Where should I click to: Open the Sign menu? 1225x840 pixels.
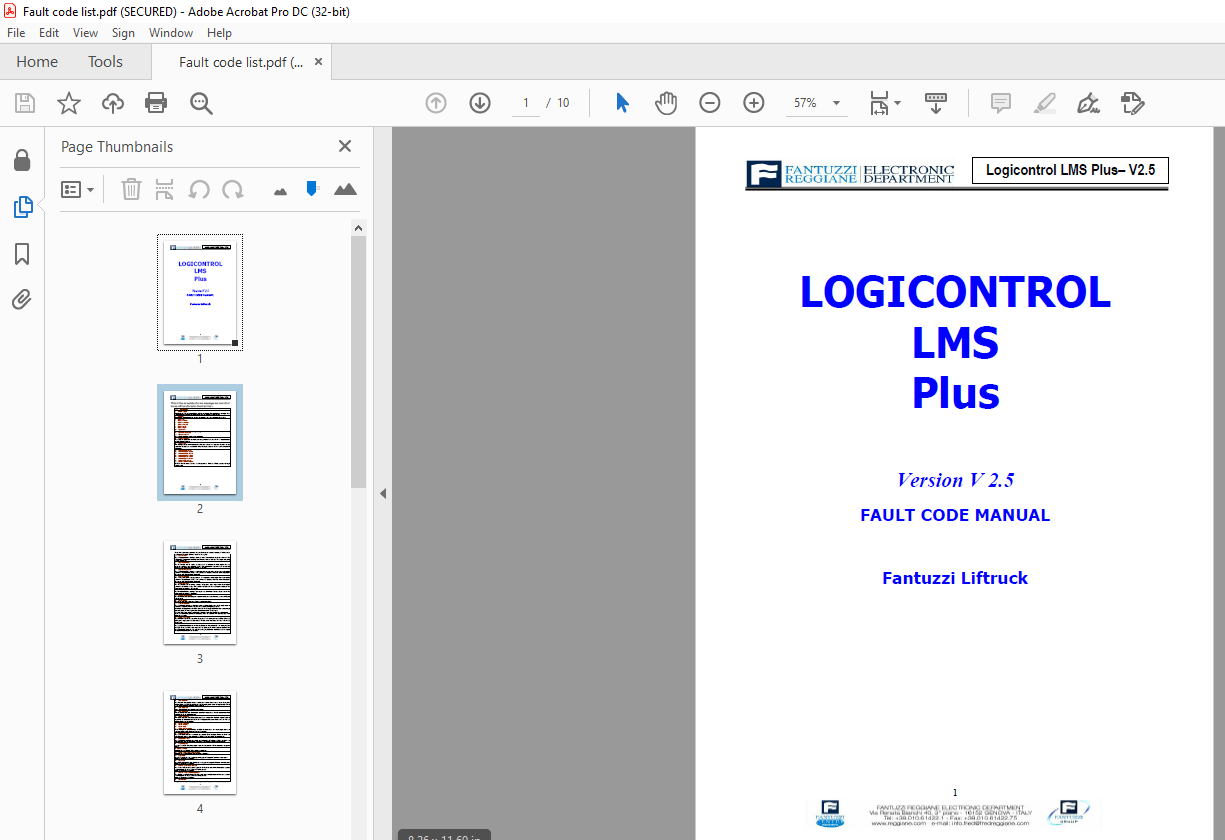coord(123,33)
